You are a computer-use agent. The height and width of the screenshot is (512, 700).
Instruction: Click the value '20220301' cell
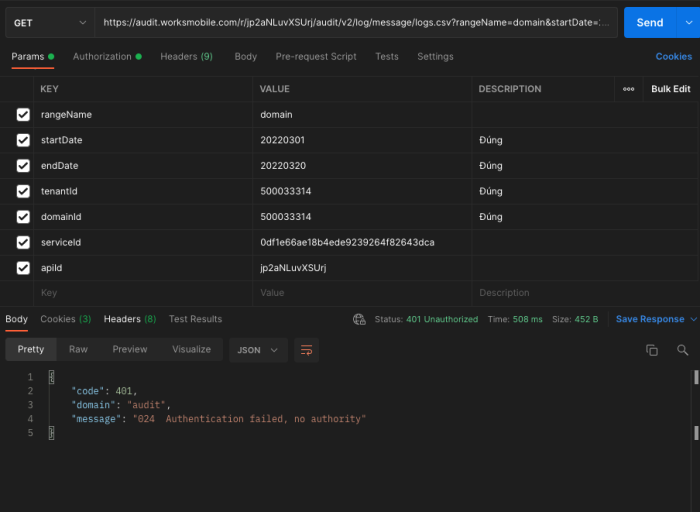click(x=362, y=140)
